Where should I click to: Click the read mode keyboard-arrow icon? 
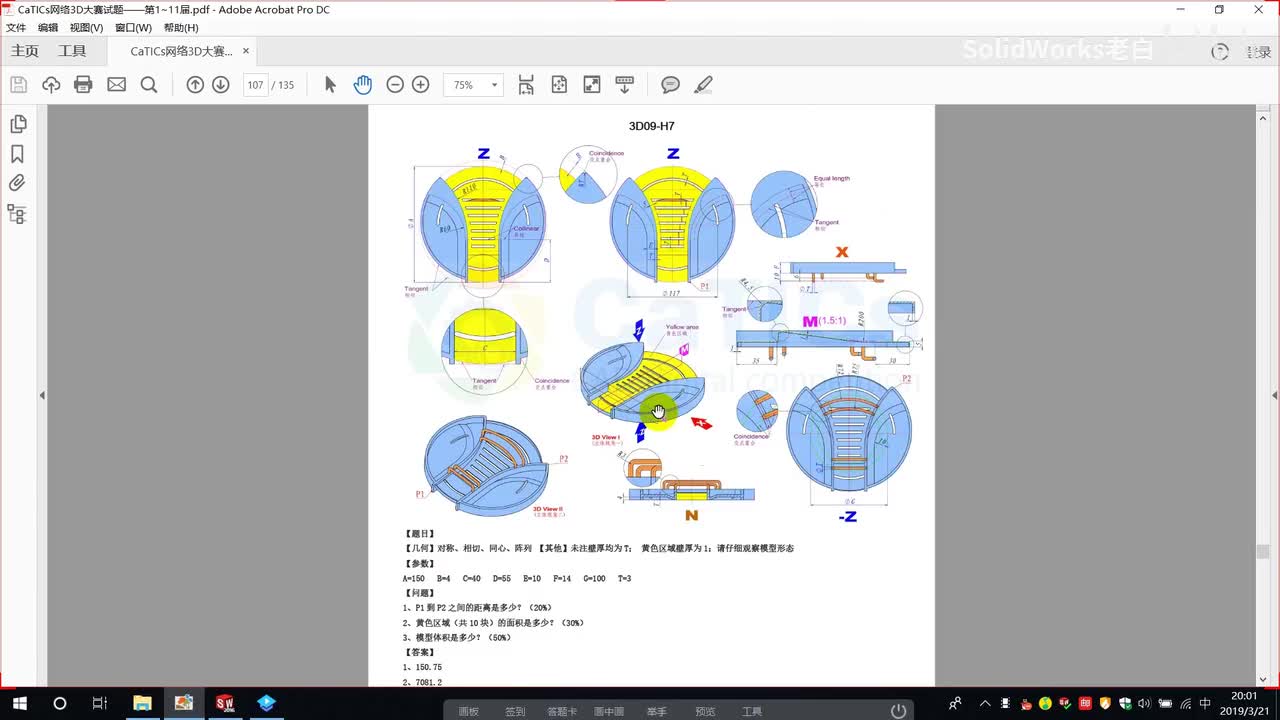pyautogui.click(x=625, y=85)
